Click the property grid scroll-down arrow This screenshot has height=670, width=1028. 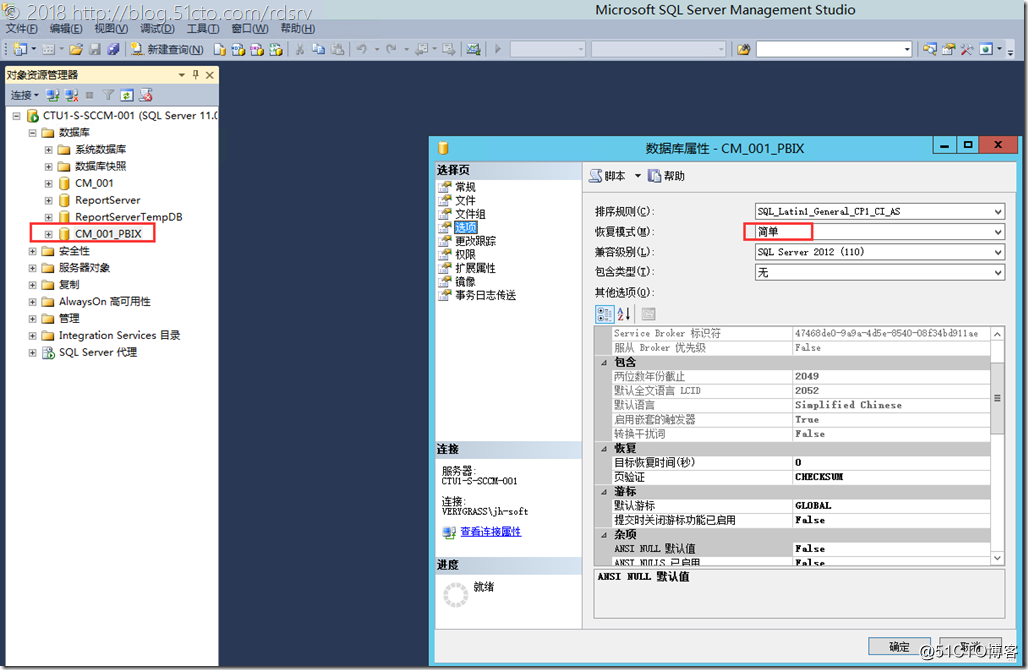997,559
